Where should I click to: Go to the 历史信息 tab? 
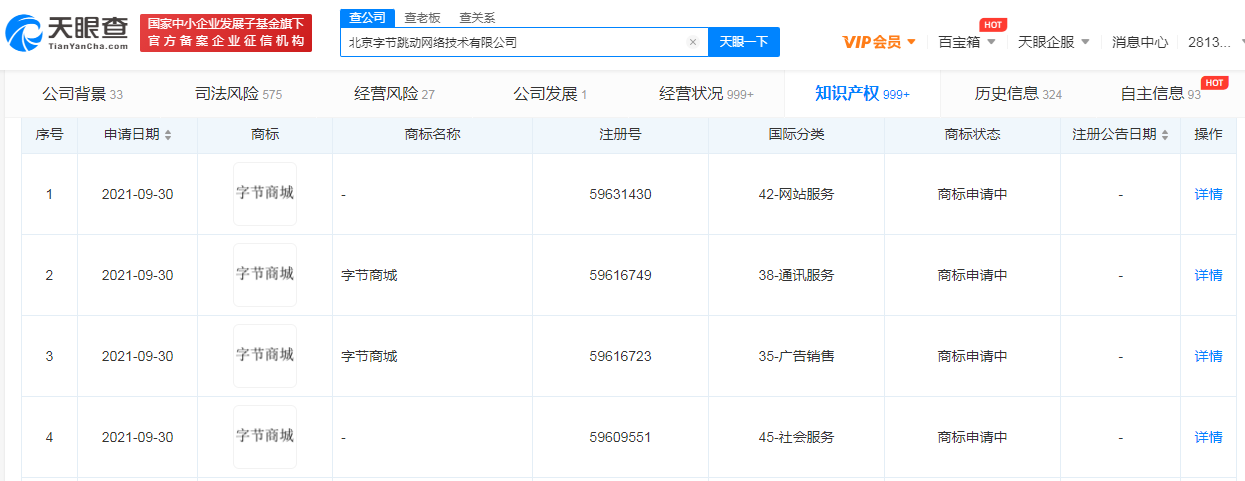click(1018, 94)
